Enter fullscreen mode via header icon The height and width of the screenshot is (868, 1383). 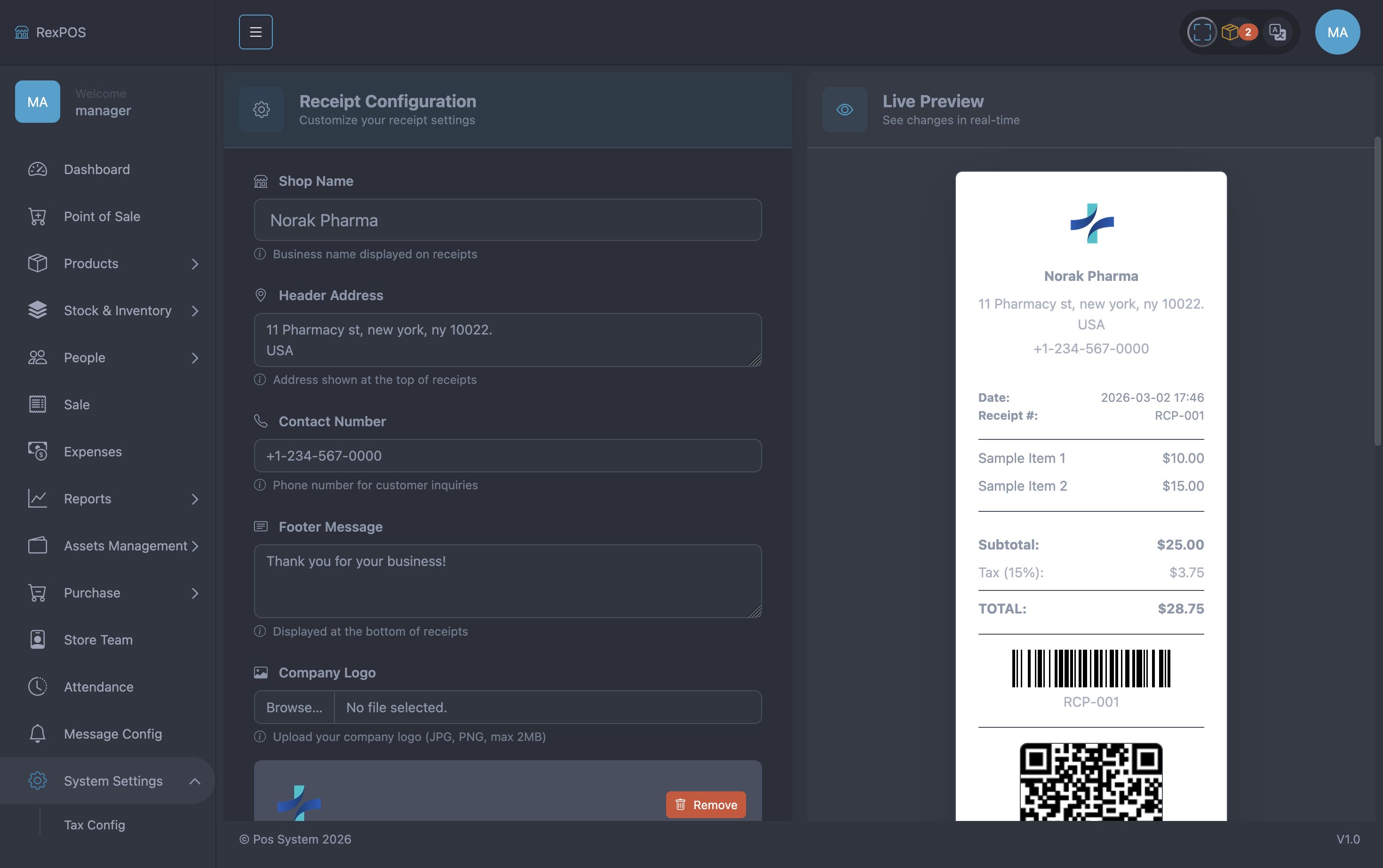[1202, 32]
